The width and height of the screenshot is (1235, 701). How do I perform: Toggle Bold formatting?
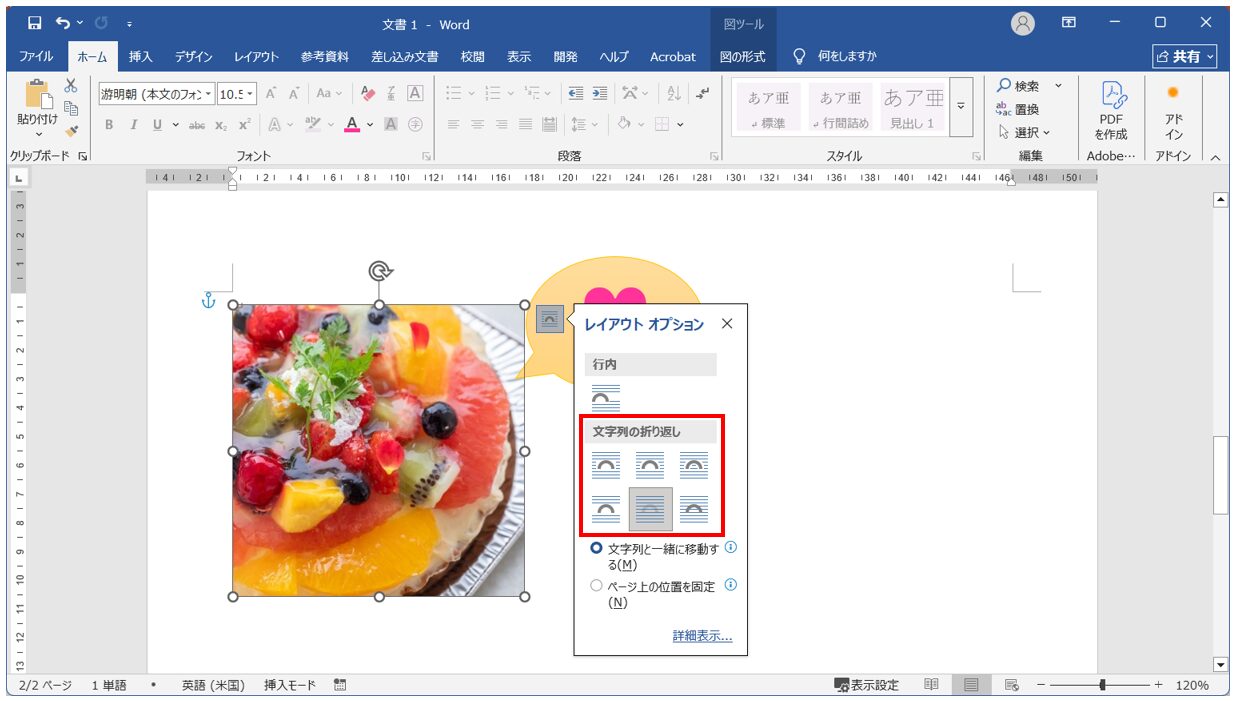point(110,125)
